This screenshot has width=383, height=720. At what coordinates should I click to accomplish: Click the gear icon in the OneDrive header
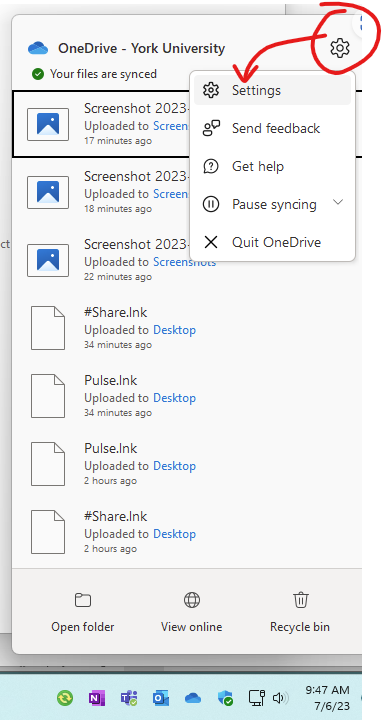(340, 48)
